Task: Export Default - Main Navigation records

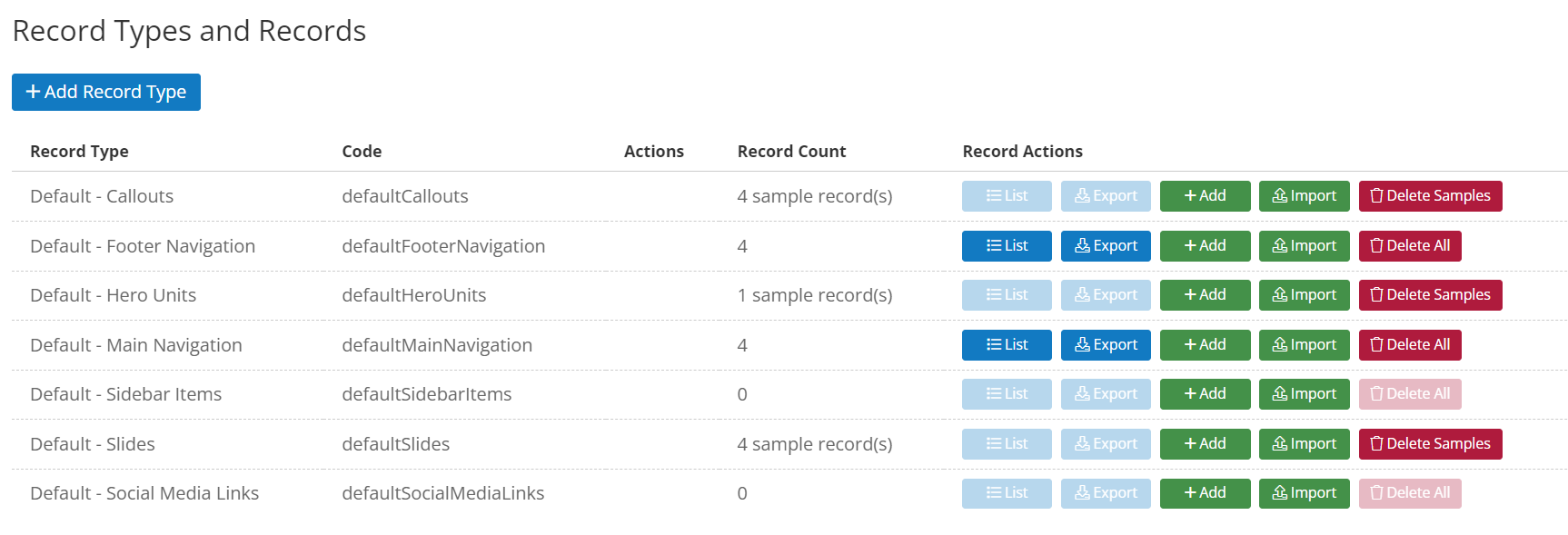Action: [x=1106, y=344]
